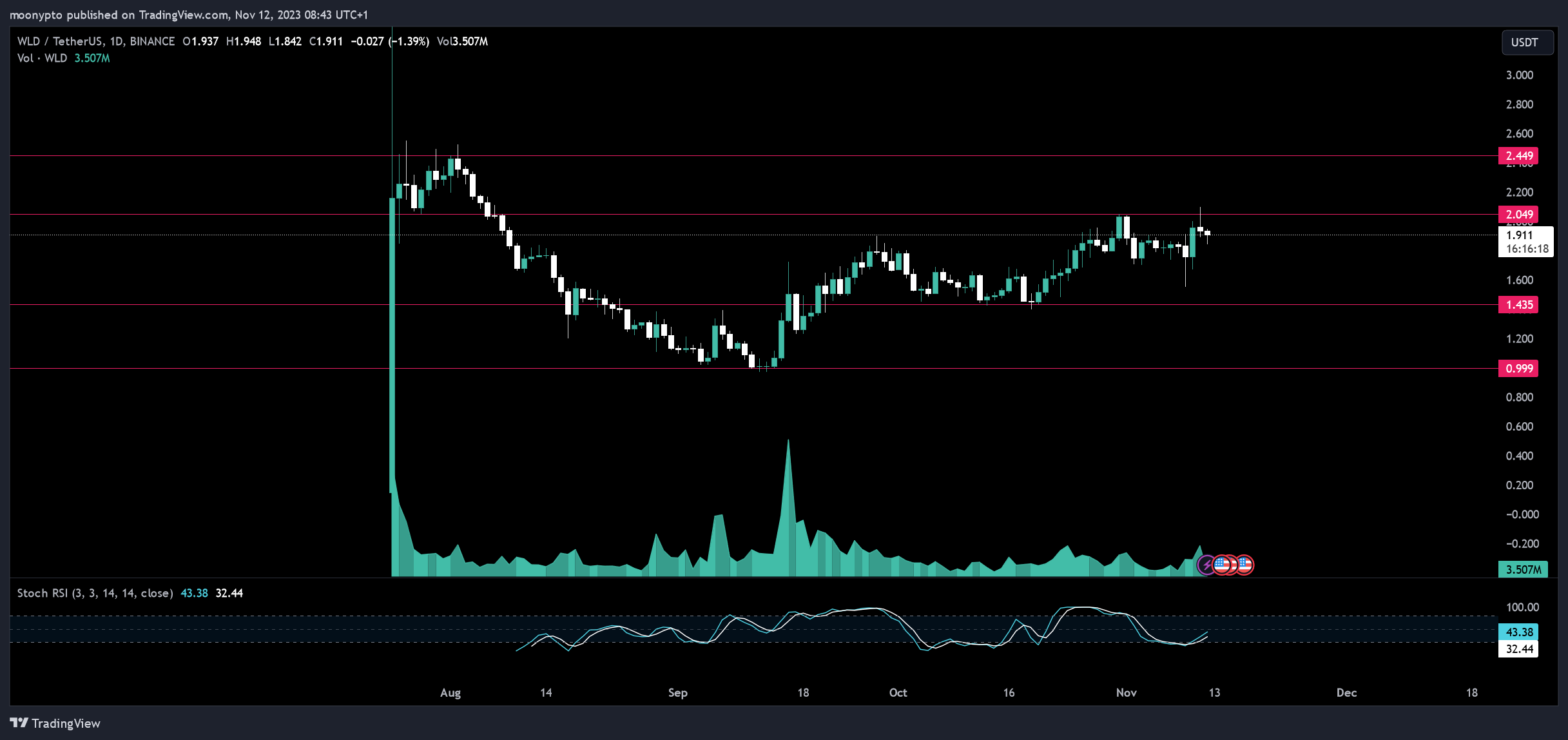1568x740 pixels.
Task: Click the C1.911 close value in legend
Action: click(x=326, y=41)
